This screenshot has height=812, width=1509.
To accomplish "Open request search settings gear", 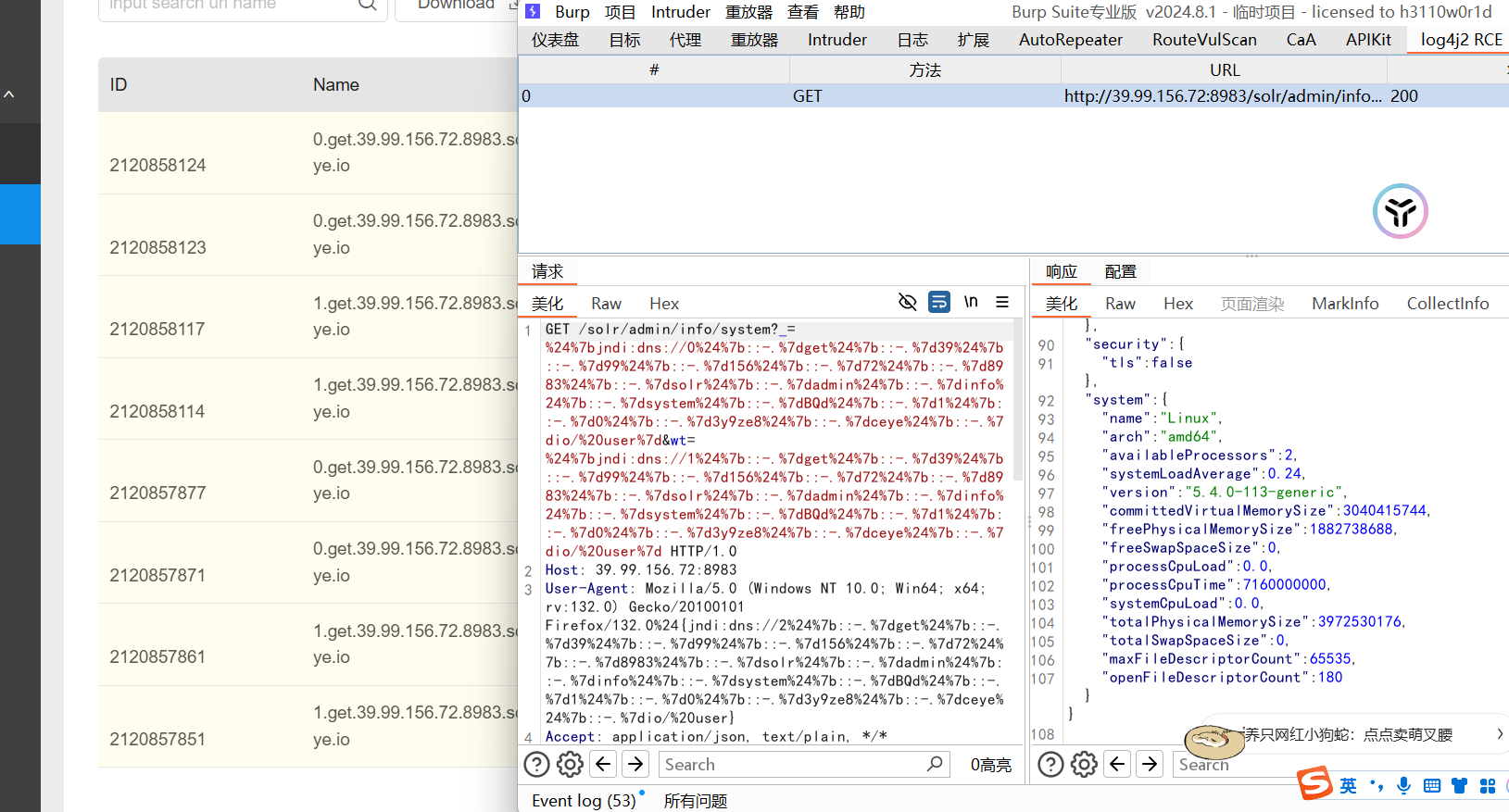I will click(x=570, y=764).
